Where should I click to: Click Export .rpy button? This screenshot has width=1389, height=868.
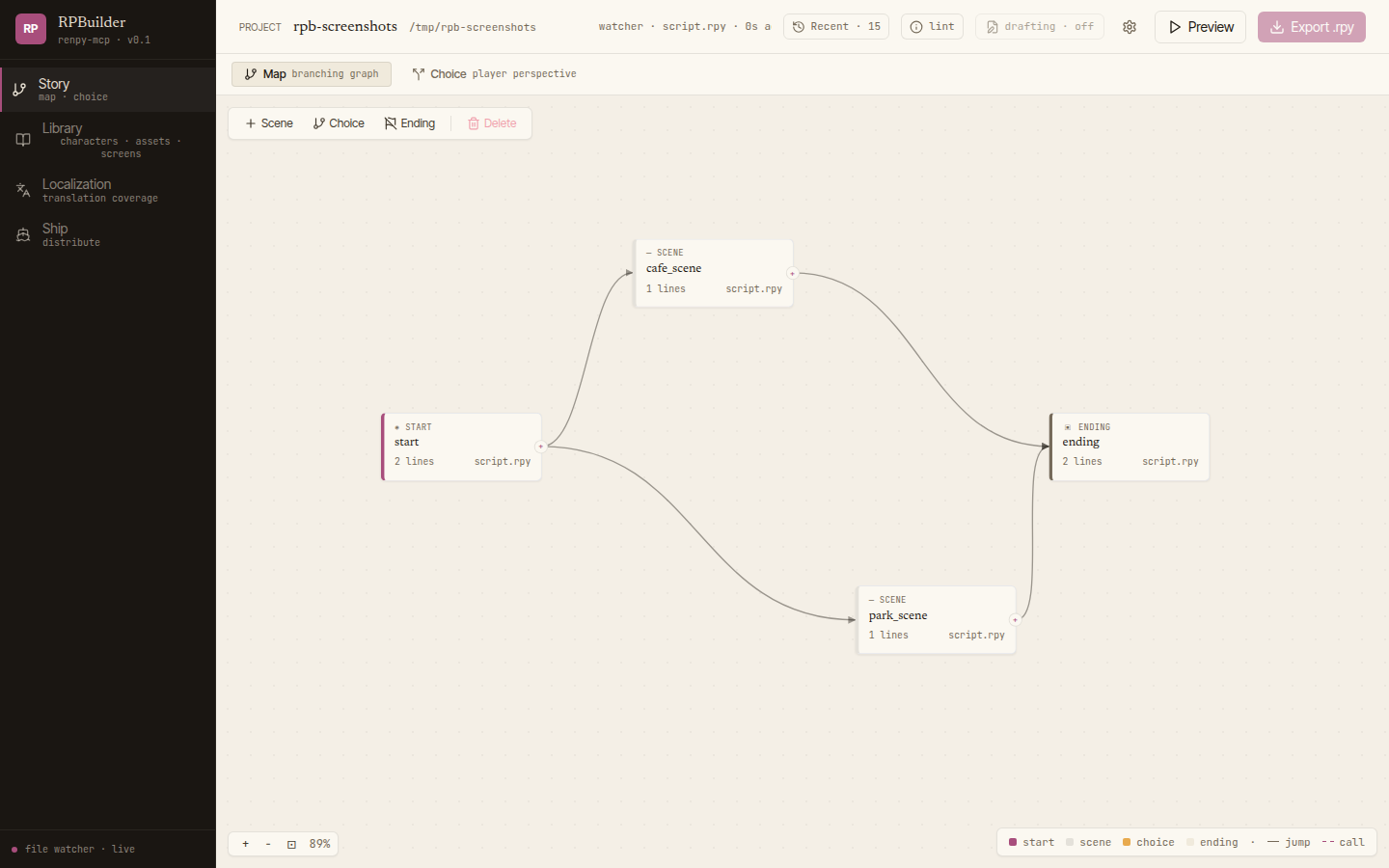pos(1312,27)
